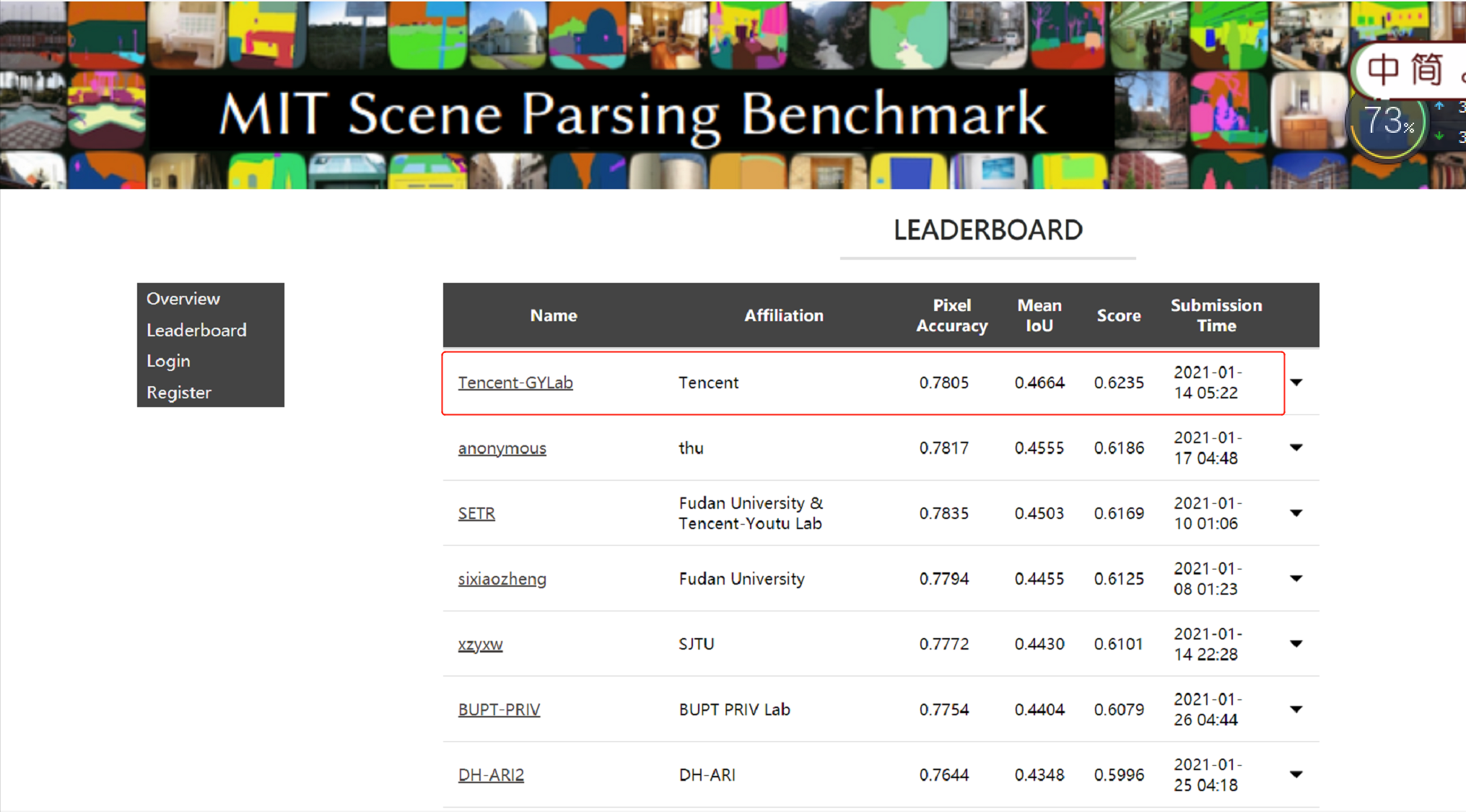Image resolution: width=1466 pixels, height=812 pixels.
Task: Open the xzyxw submission link
Action: click(480, 645)
